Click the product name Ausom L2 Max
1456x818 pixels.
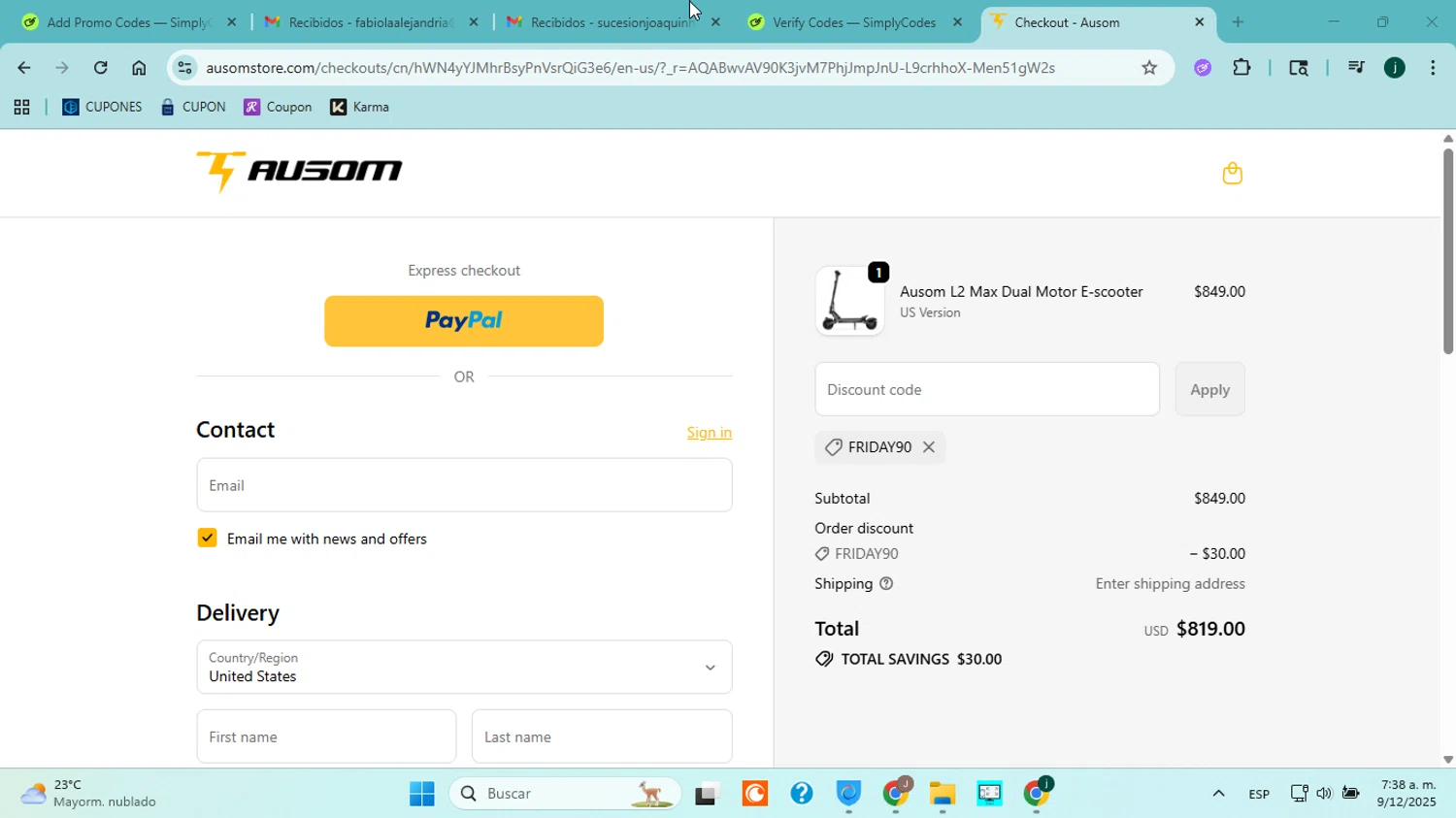click(x=1021, y=292)
